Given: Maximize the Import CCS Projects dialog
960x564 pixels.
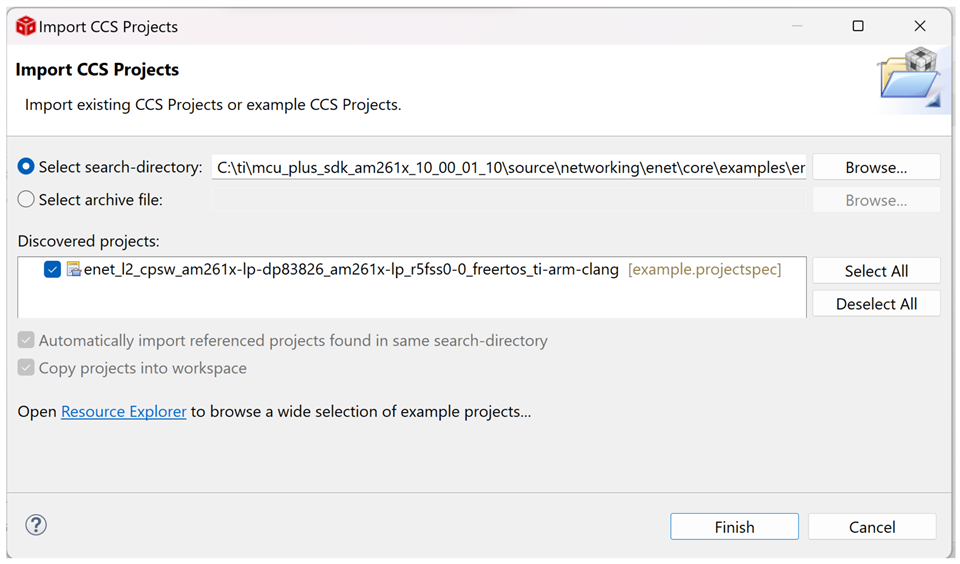Looking at the screenshot, I should pos(857,26).
